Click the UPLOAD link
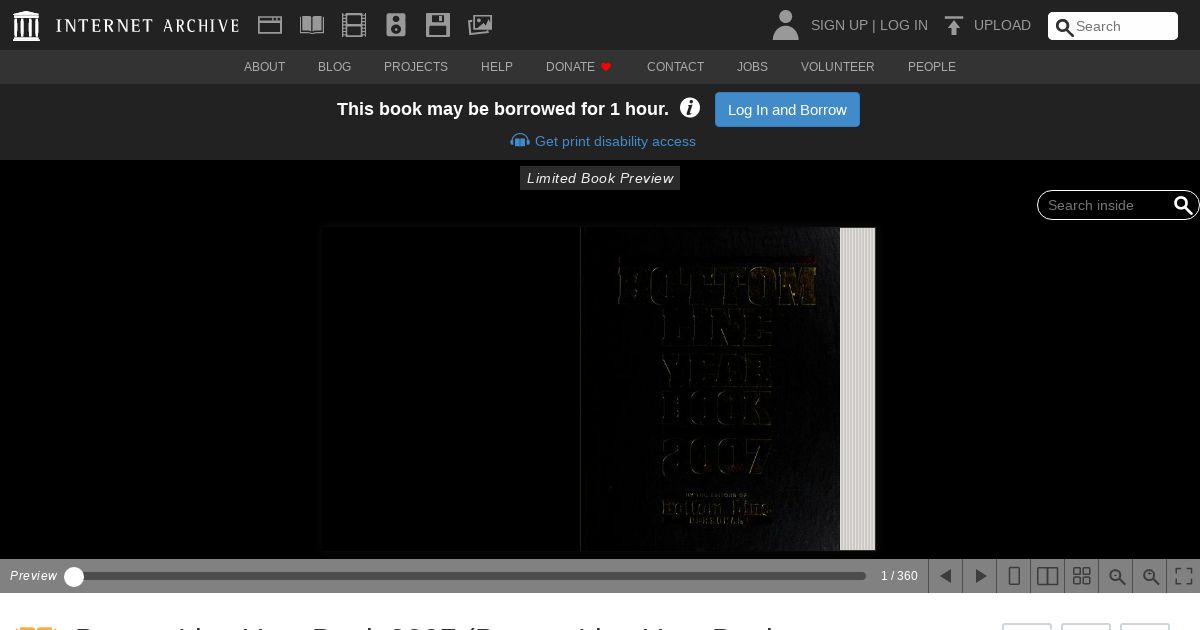 [x=1002, y=25]
